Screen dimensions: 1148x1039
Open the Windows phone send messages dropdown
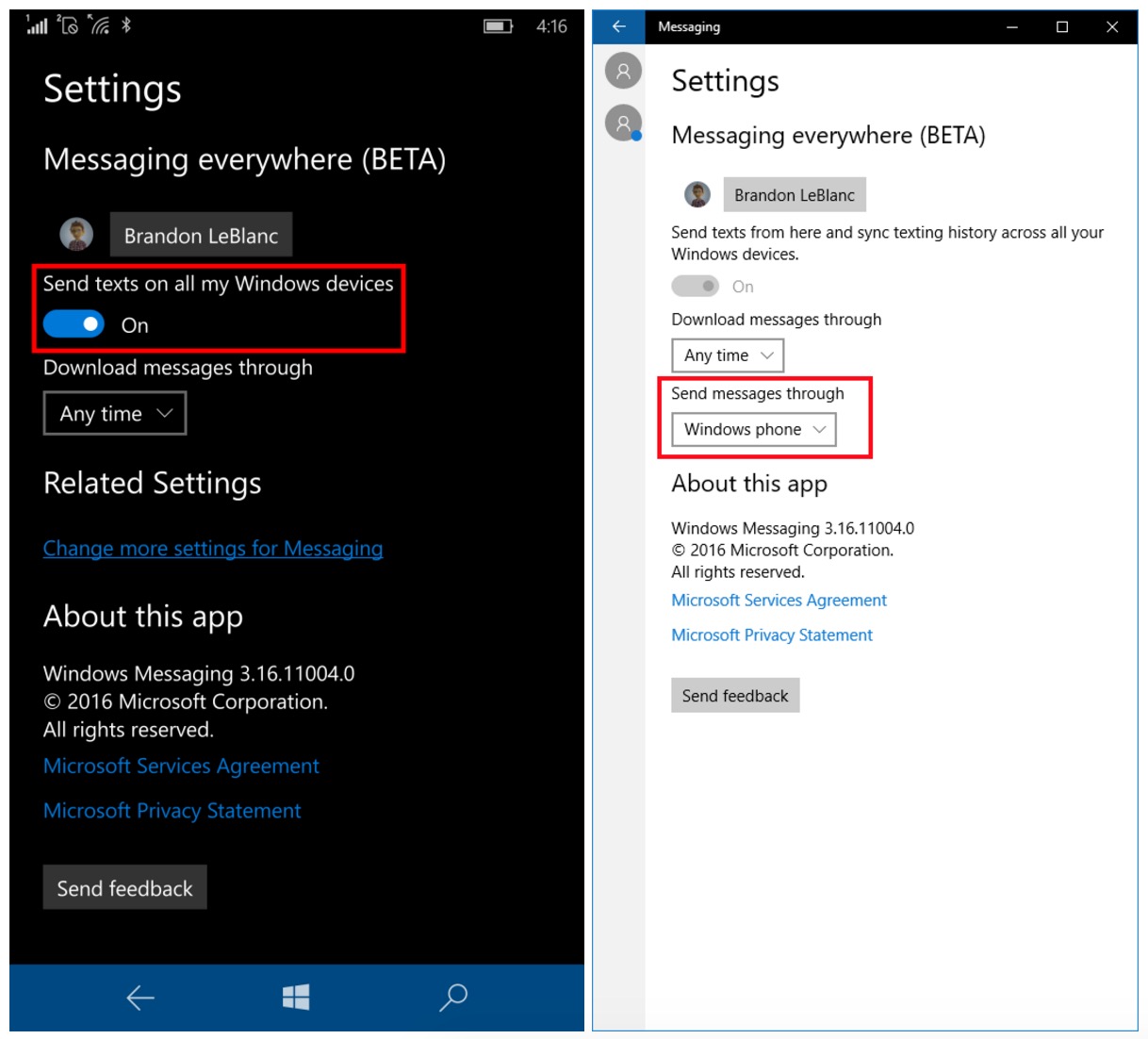click(x=752, y=429)
